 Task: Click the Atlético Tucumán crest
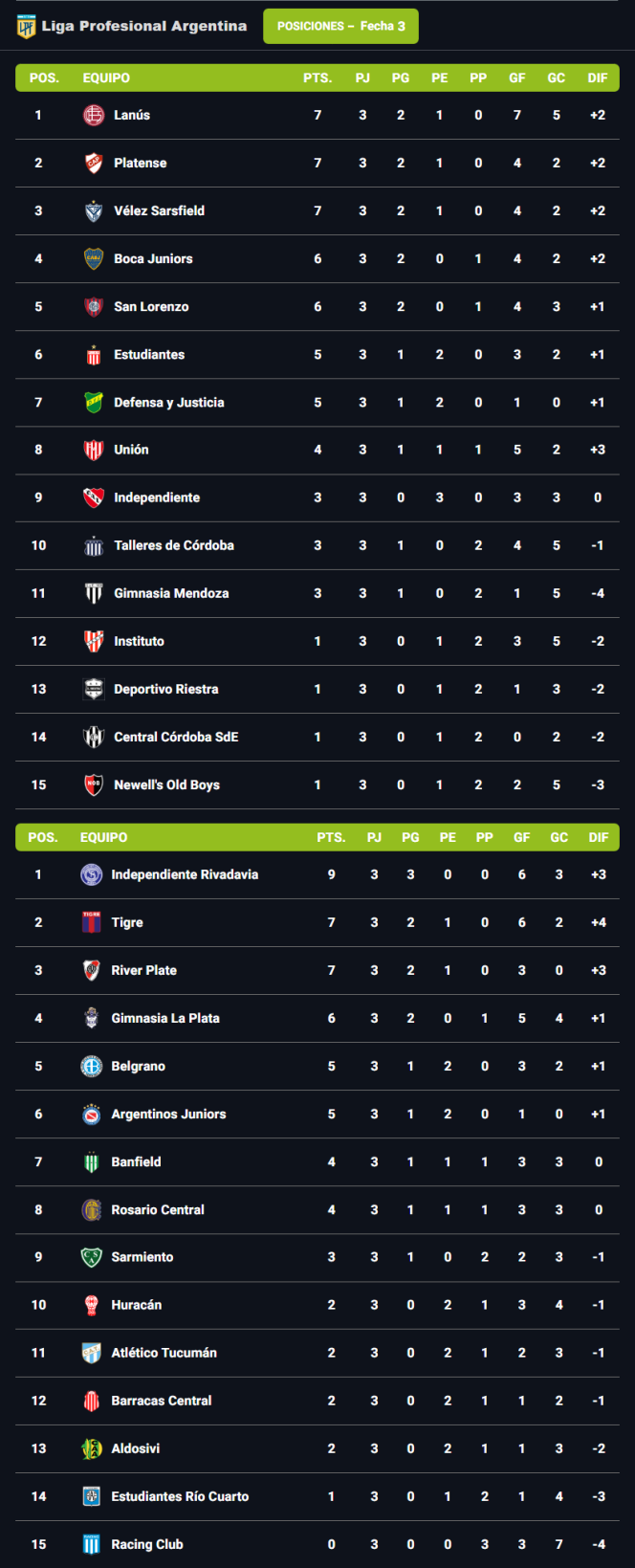(91, 1353)
